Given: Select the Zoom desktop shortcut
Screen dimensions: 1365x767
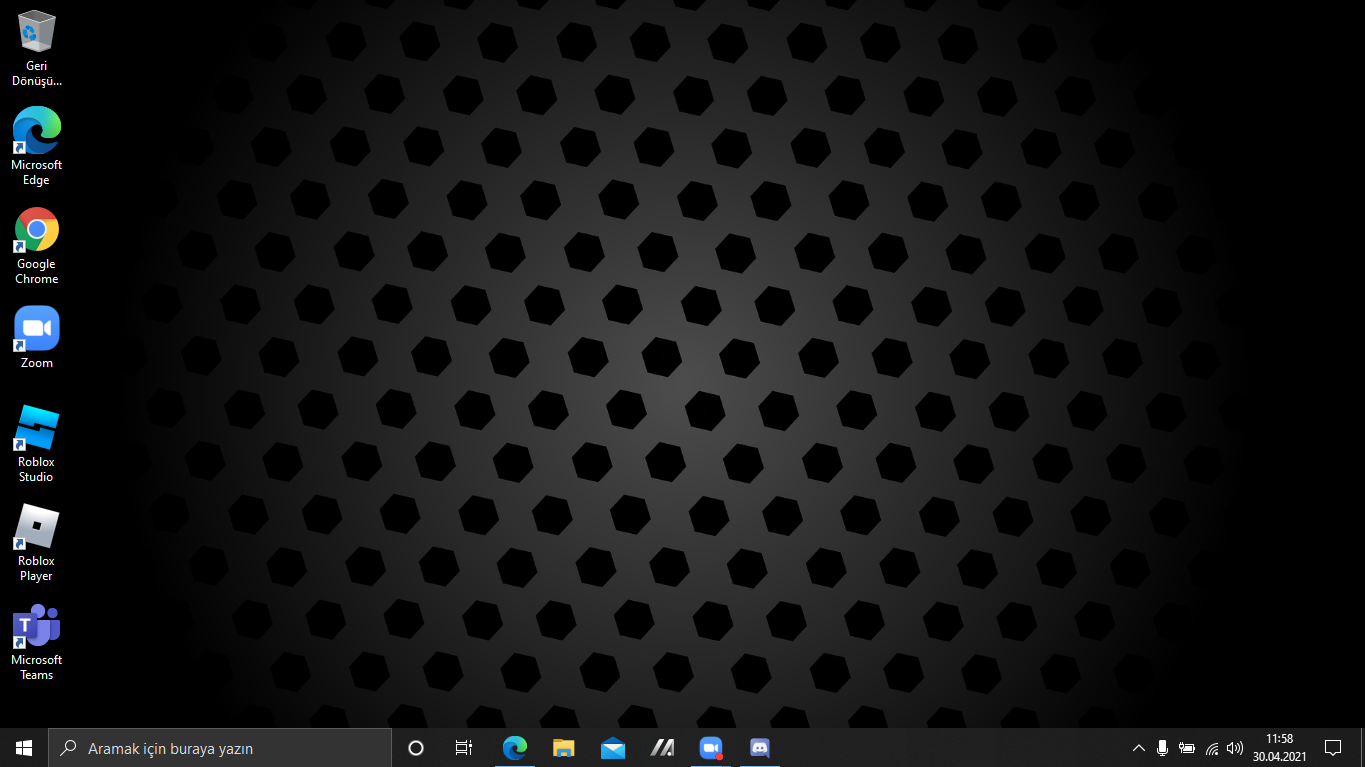Looking at the screenshot, I should [x=37, y=337].
